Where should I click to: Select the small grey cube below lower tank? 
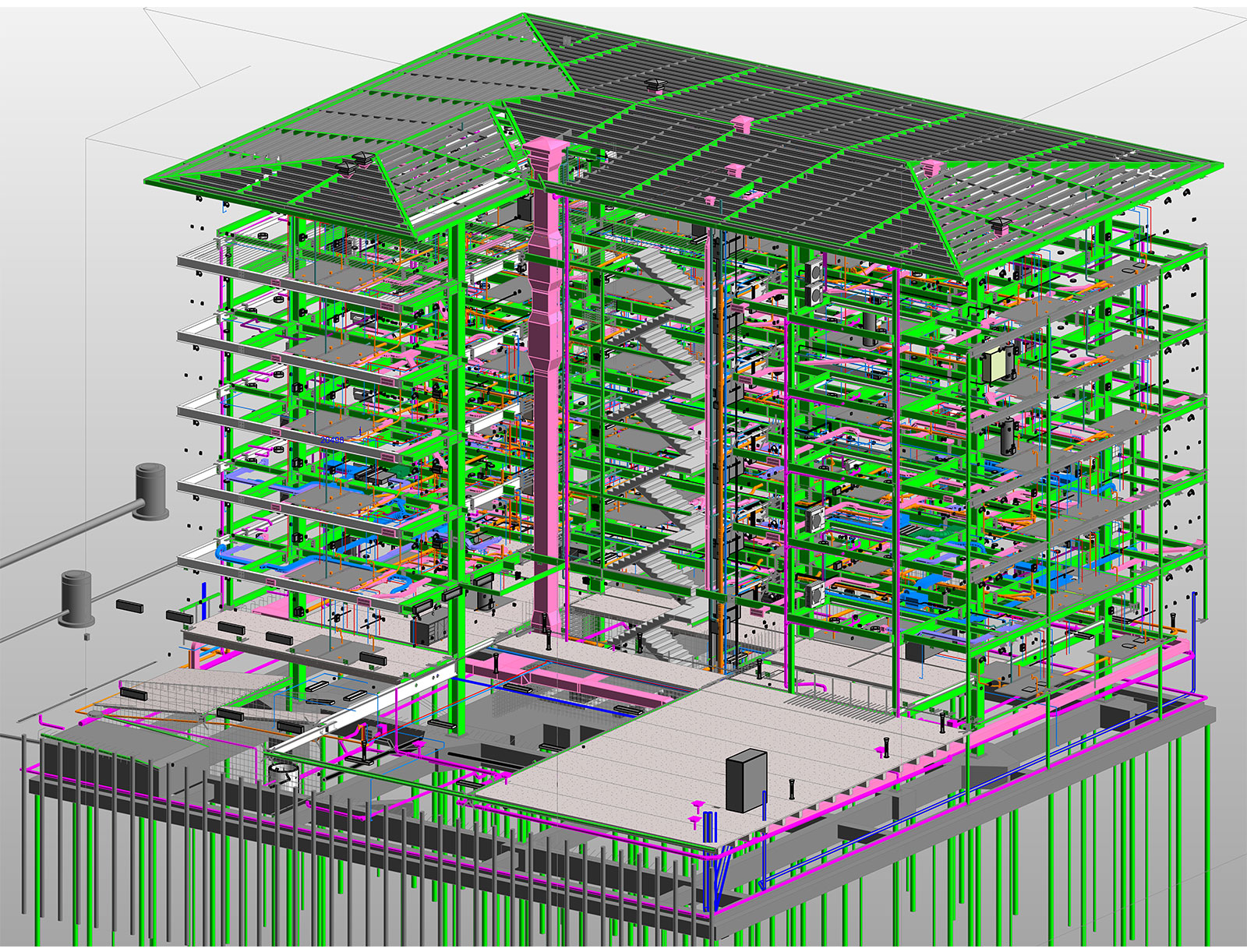(x=87, y=636)
